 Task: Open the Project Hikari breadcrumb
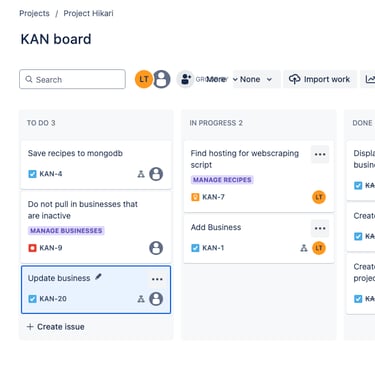88,13
